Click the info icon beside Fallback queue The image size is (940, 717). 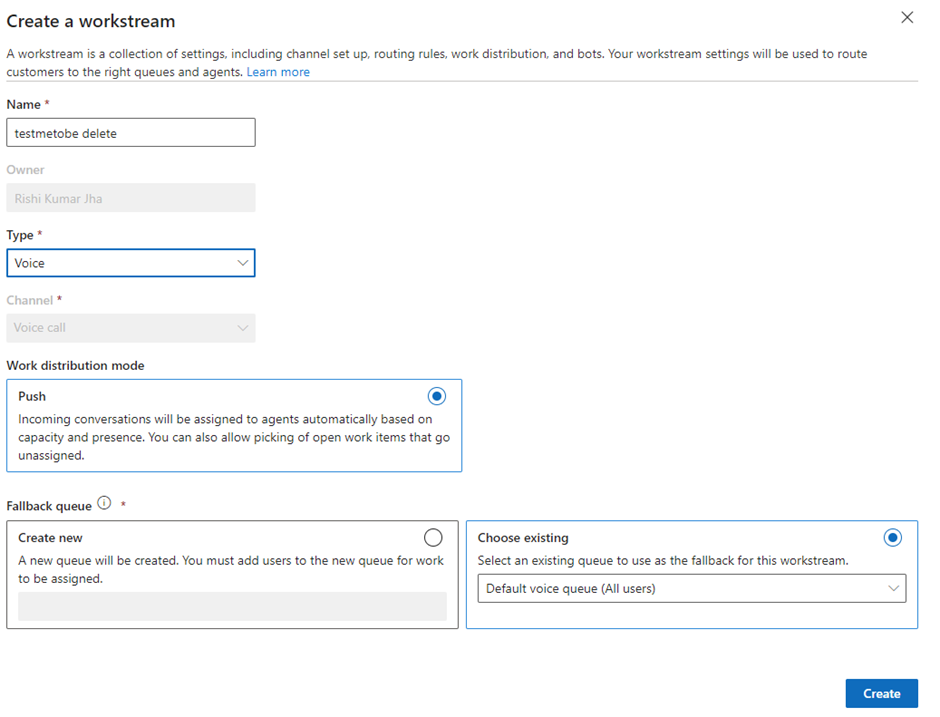pyautogui.click(x=105, y=505)
